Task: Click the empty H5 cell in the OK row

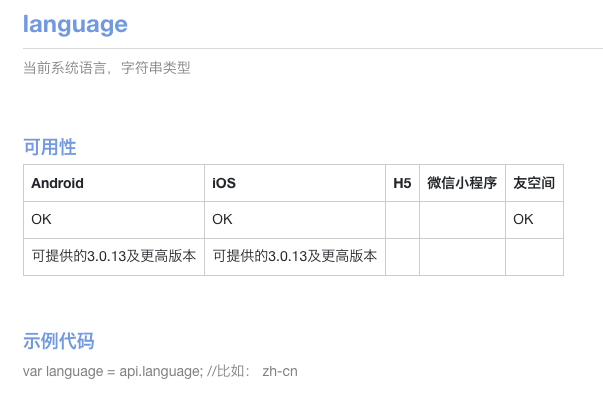Action: 402,219
